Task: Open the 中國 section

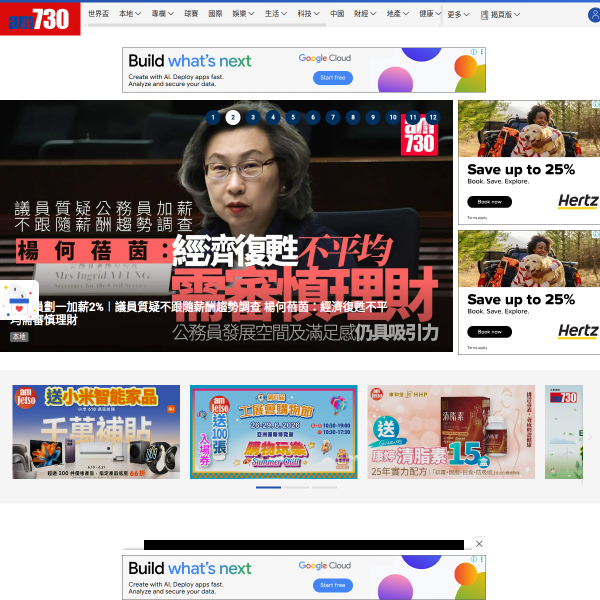Action: (x=337, y=14)
